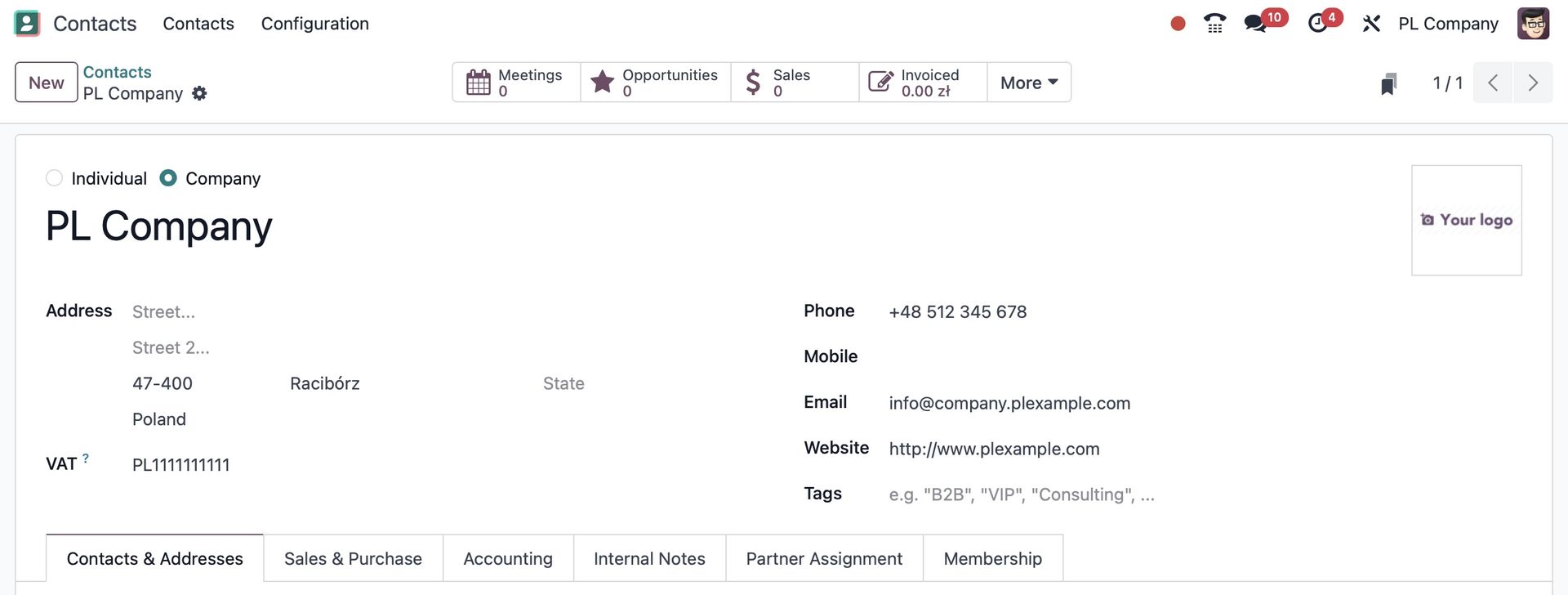Screen dimensions: 1568x595
Task: Open the Meetings stat button
Action: coord(516,83)
